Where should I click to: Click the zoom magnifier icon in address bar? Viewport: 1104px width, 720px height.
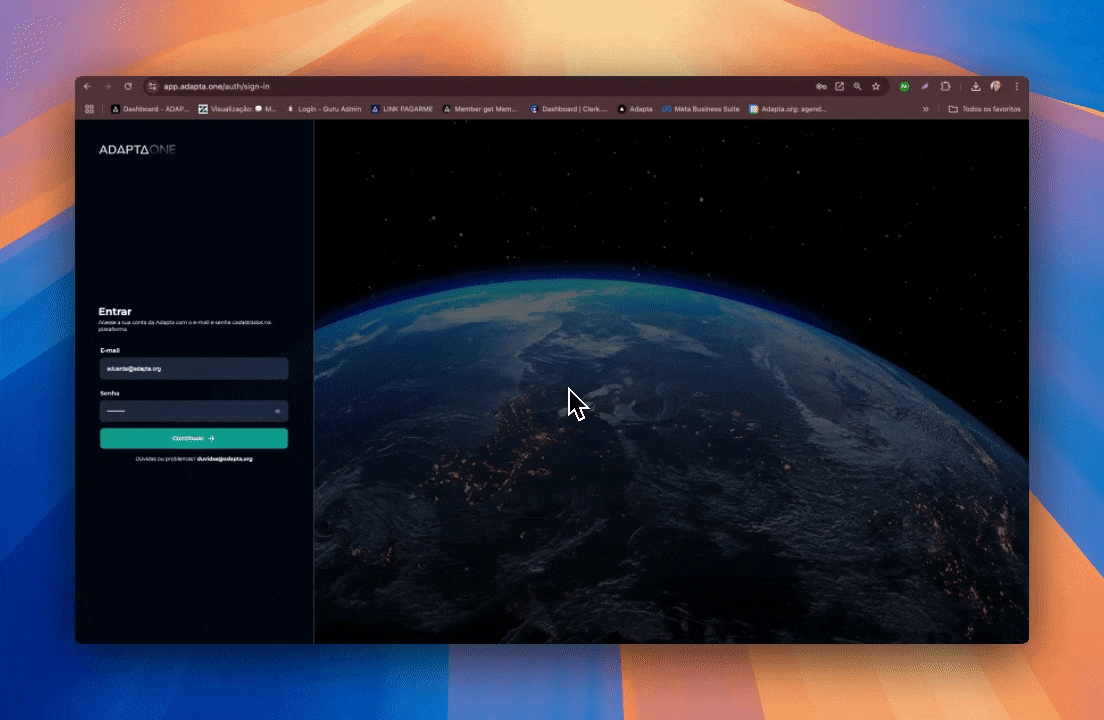point(857,87)
